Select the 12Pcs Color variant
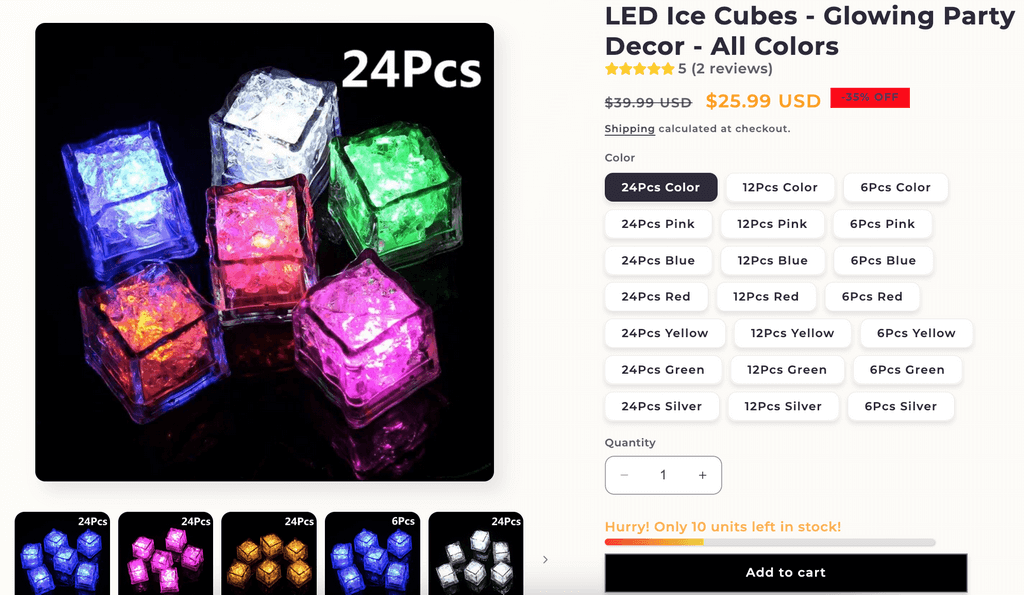1024x595 pixels. [780, 187]
